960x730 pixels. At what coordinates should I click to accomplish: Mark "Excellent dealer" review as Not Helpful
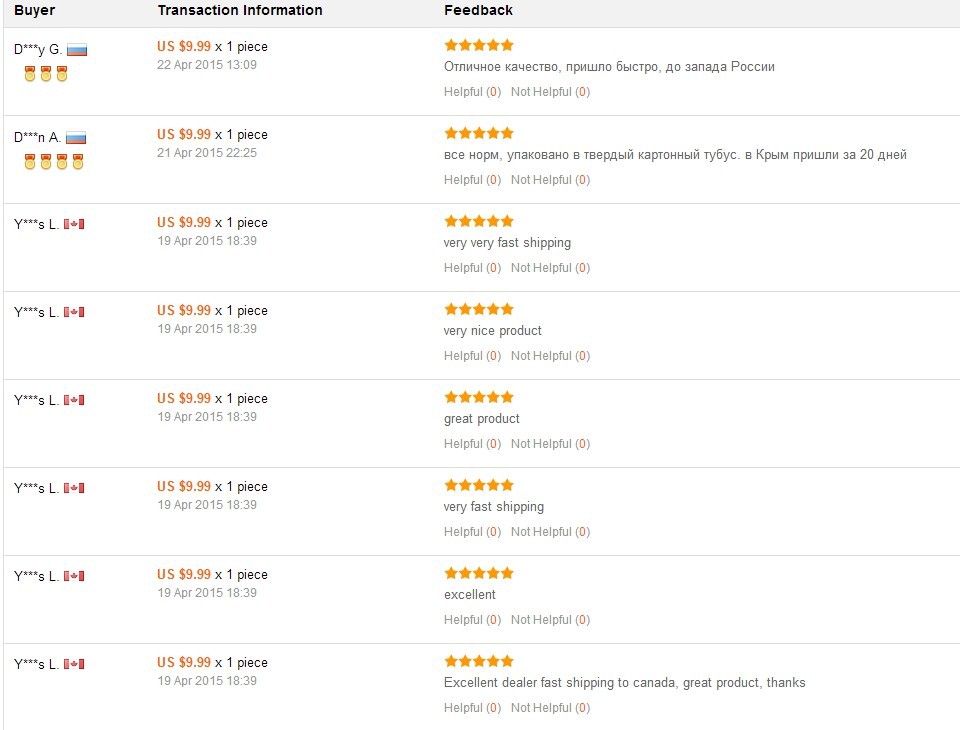pyautogui.click(x=550, y=708)
